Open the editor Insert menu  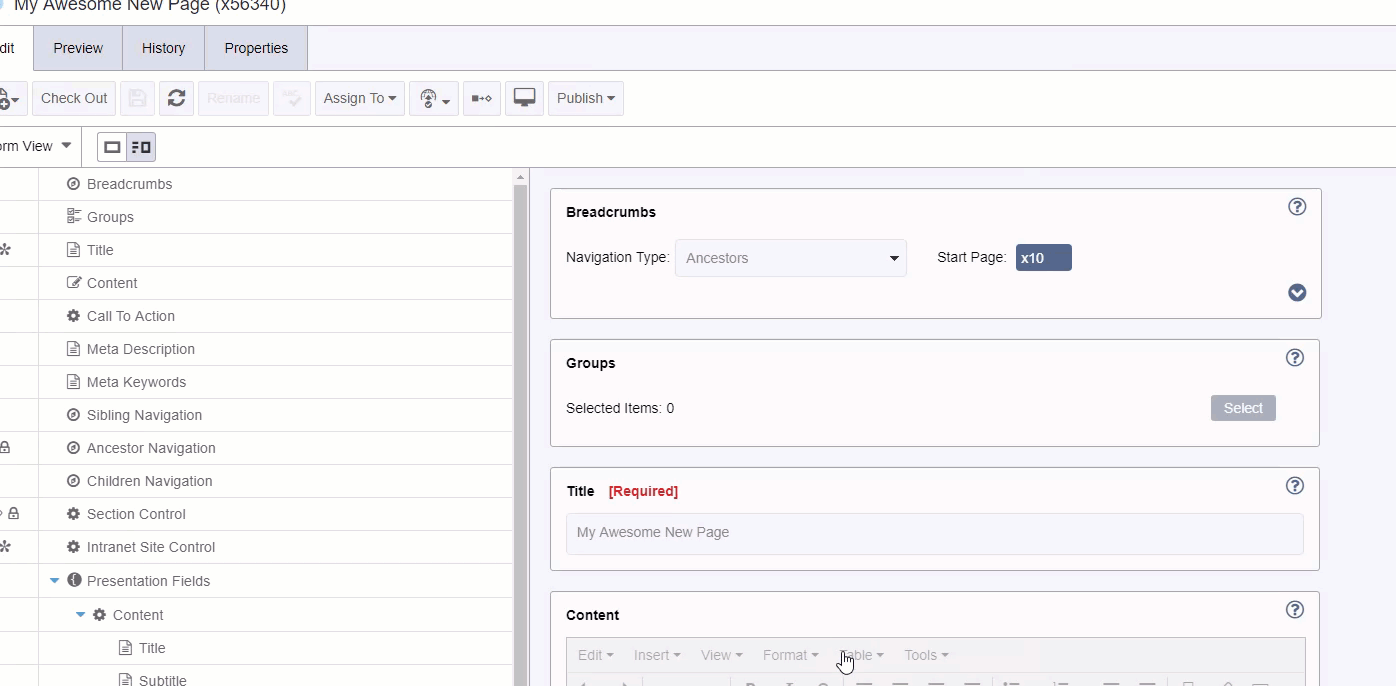[x=657, y=655]
